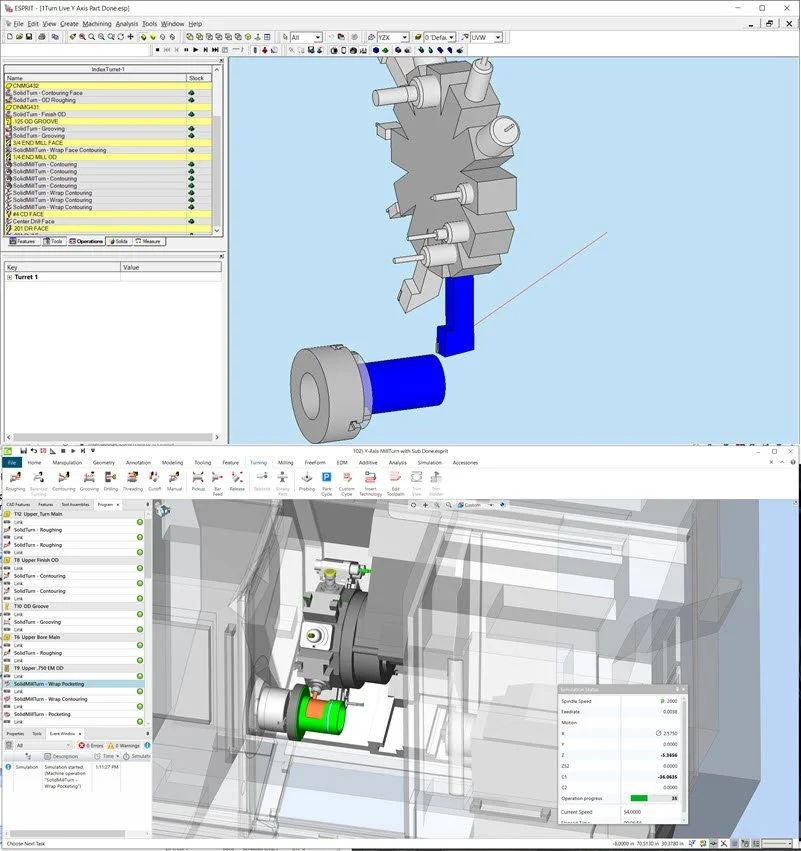
Task: Click the Threading icon in Turning ribbon
Action: [132, 481]
